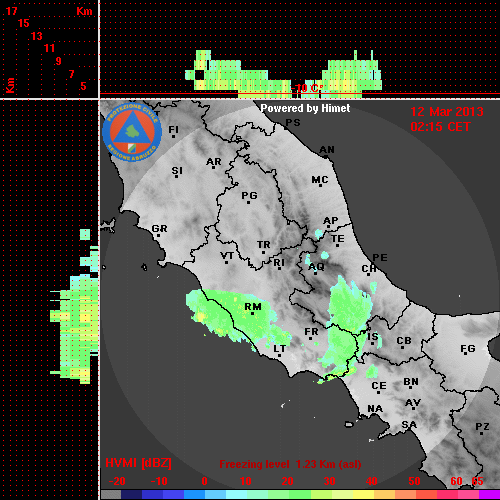Click the PE (Pescara) city label
The height and width of the screenshot is (500, 500).
click(380, 257)
